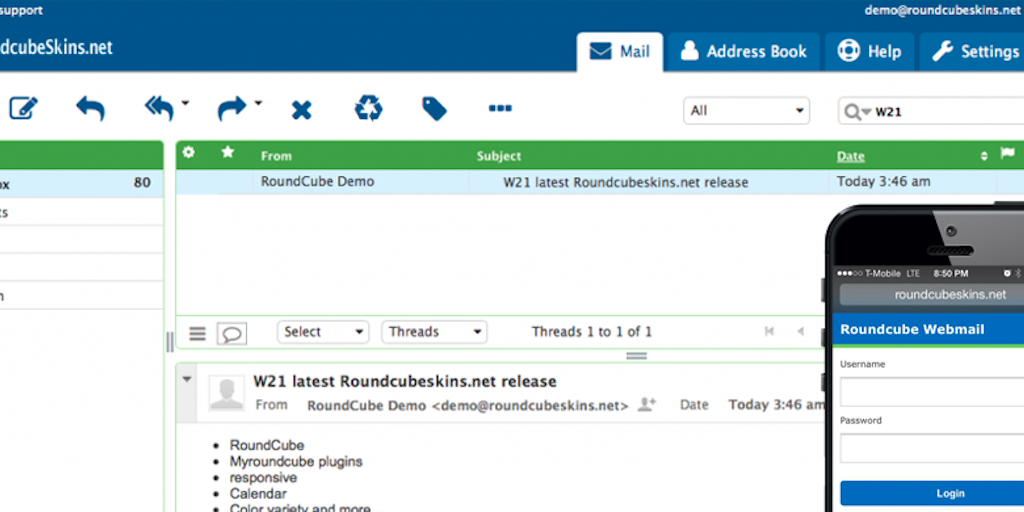The image size is (1024, 512).
Task: Click the Delete X icon
Action: [x=301, y=110]
